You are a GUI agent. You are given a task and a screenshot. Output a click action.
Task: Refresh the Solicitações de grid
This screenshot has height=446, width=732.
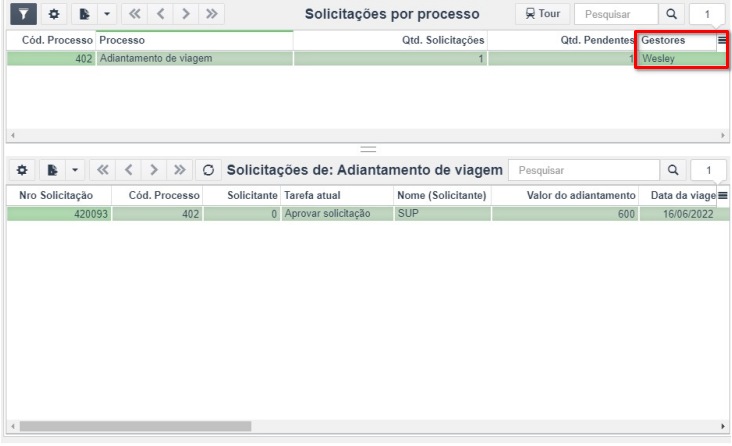[x=208, y=170]
